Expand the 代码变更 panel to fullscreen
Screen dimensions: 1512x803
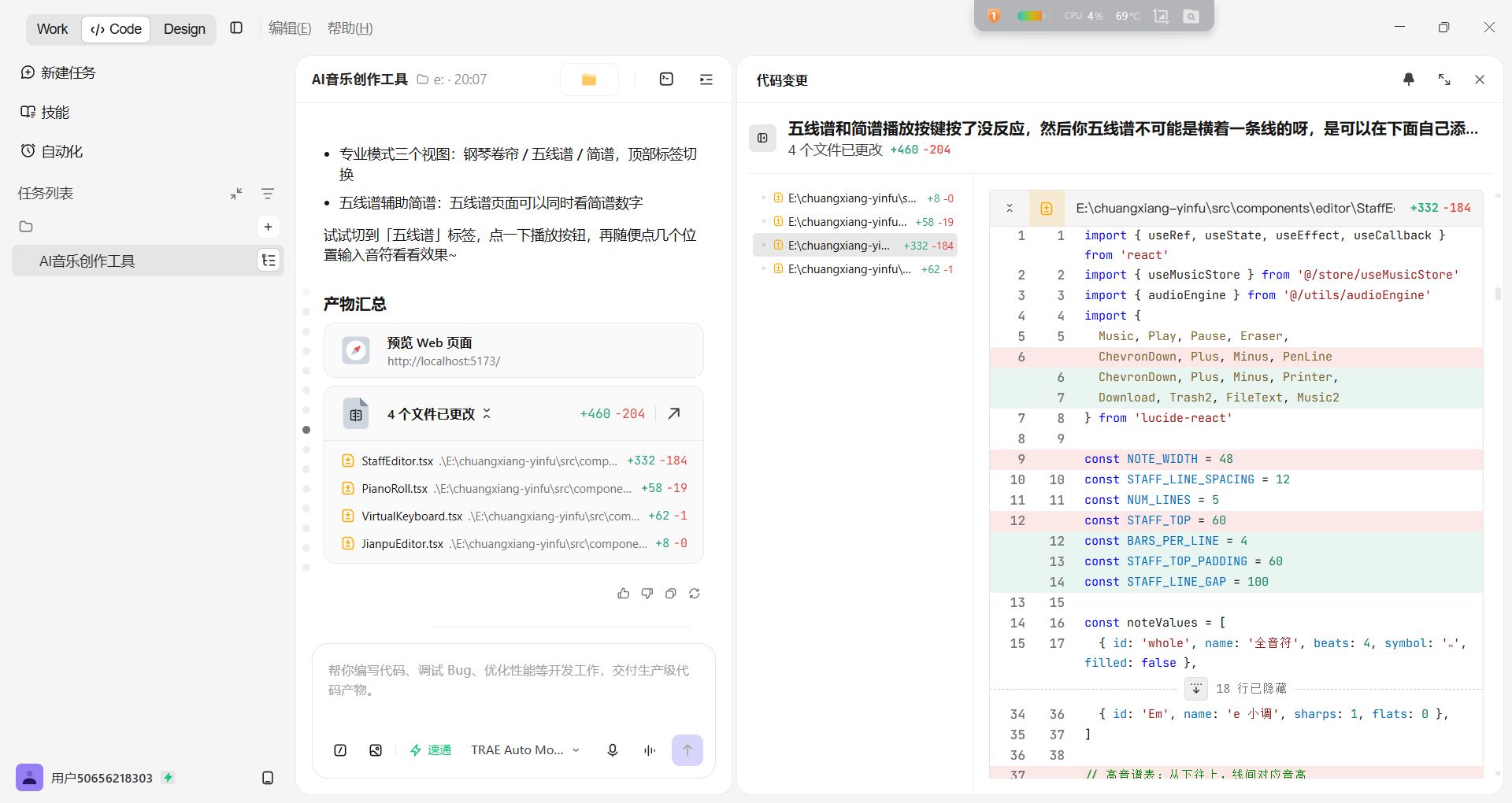tap(1444, 80)
